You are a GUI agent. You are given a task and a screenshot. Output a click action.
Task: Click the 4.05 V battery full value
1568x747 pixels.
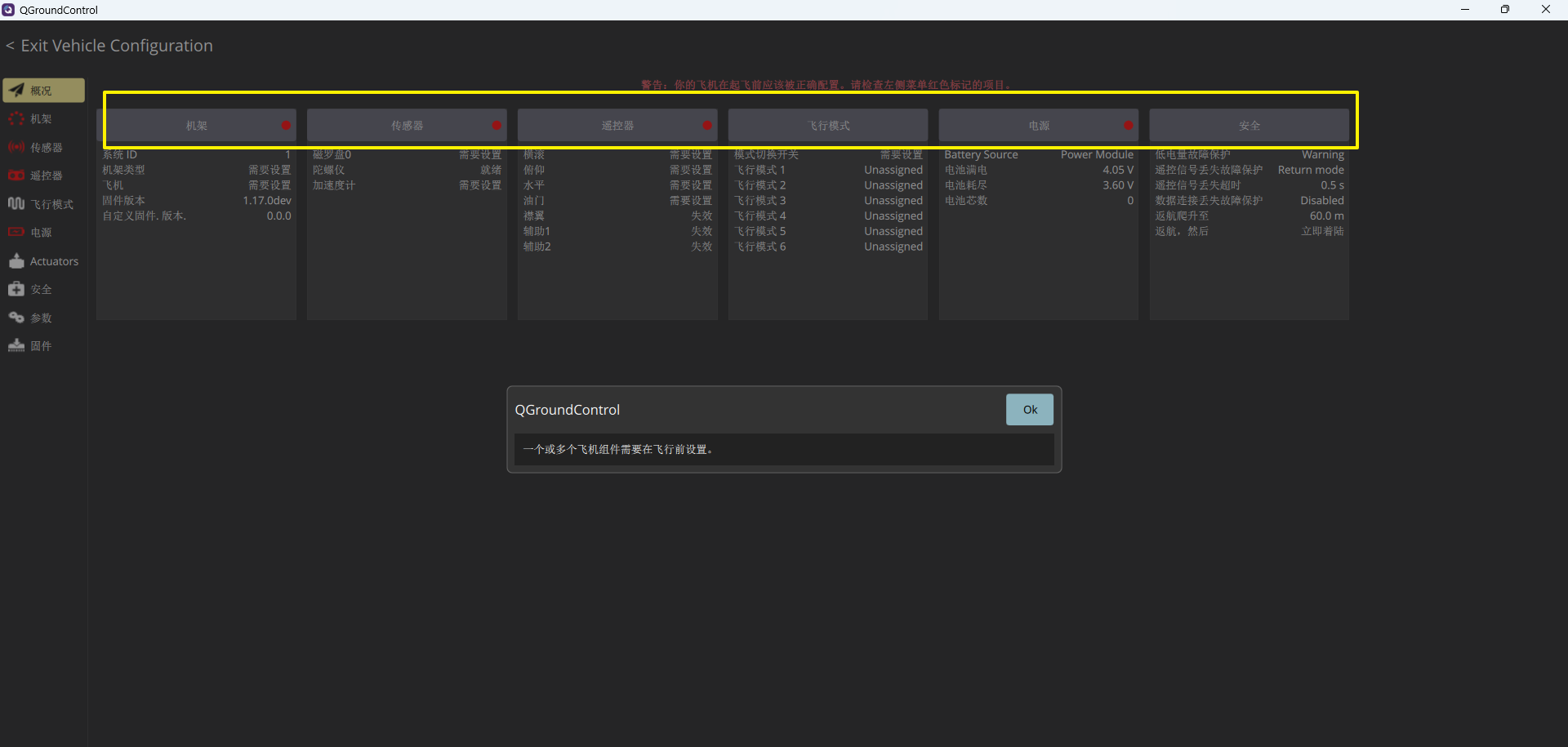1118,171
